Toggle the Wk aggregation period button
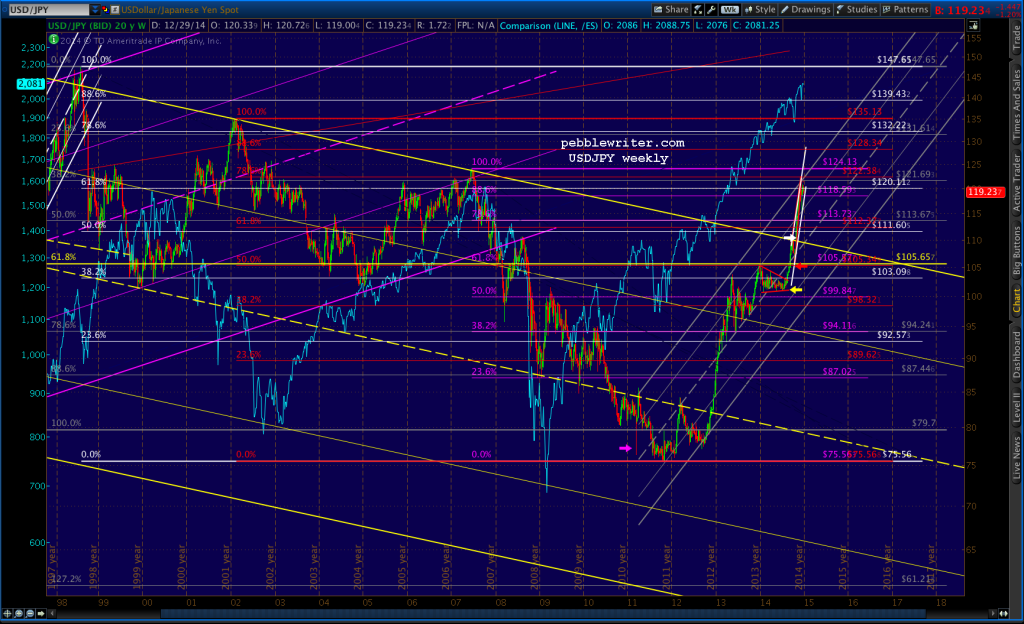The image size is (1024, 624). [731, 7]
